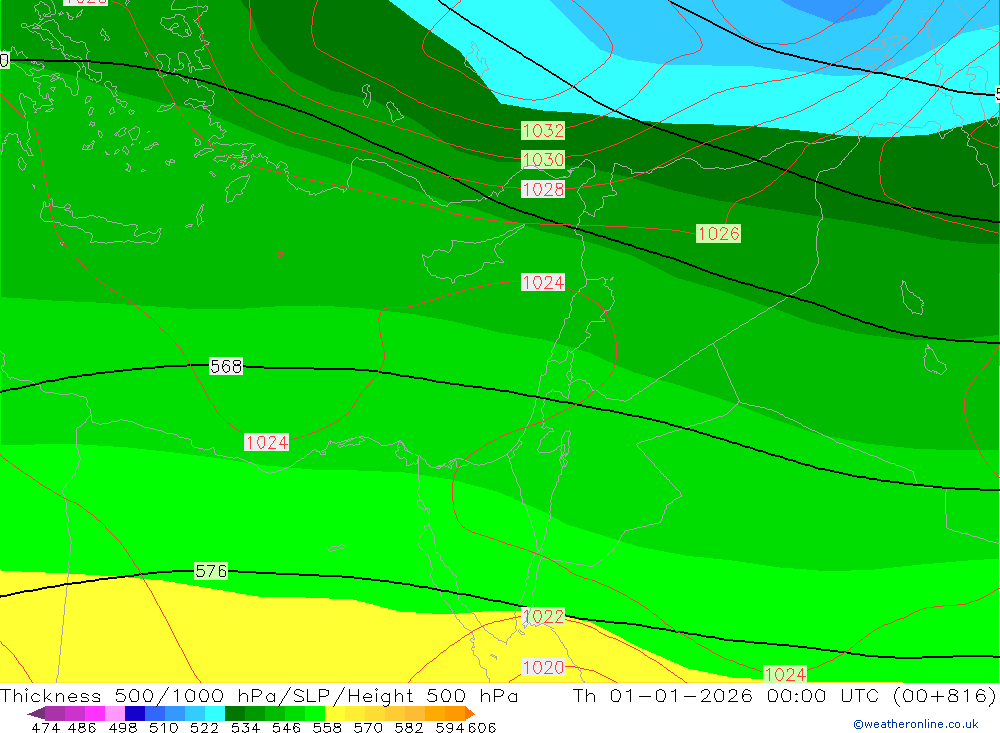This screenshot has width=1000, height=733.
Task: Click the legend value 570
Action: (x=367, y=728)
